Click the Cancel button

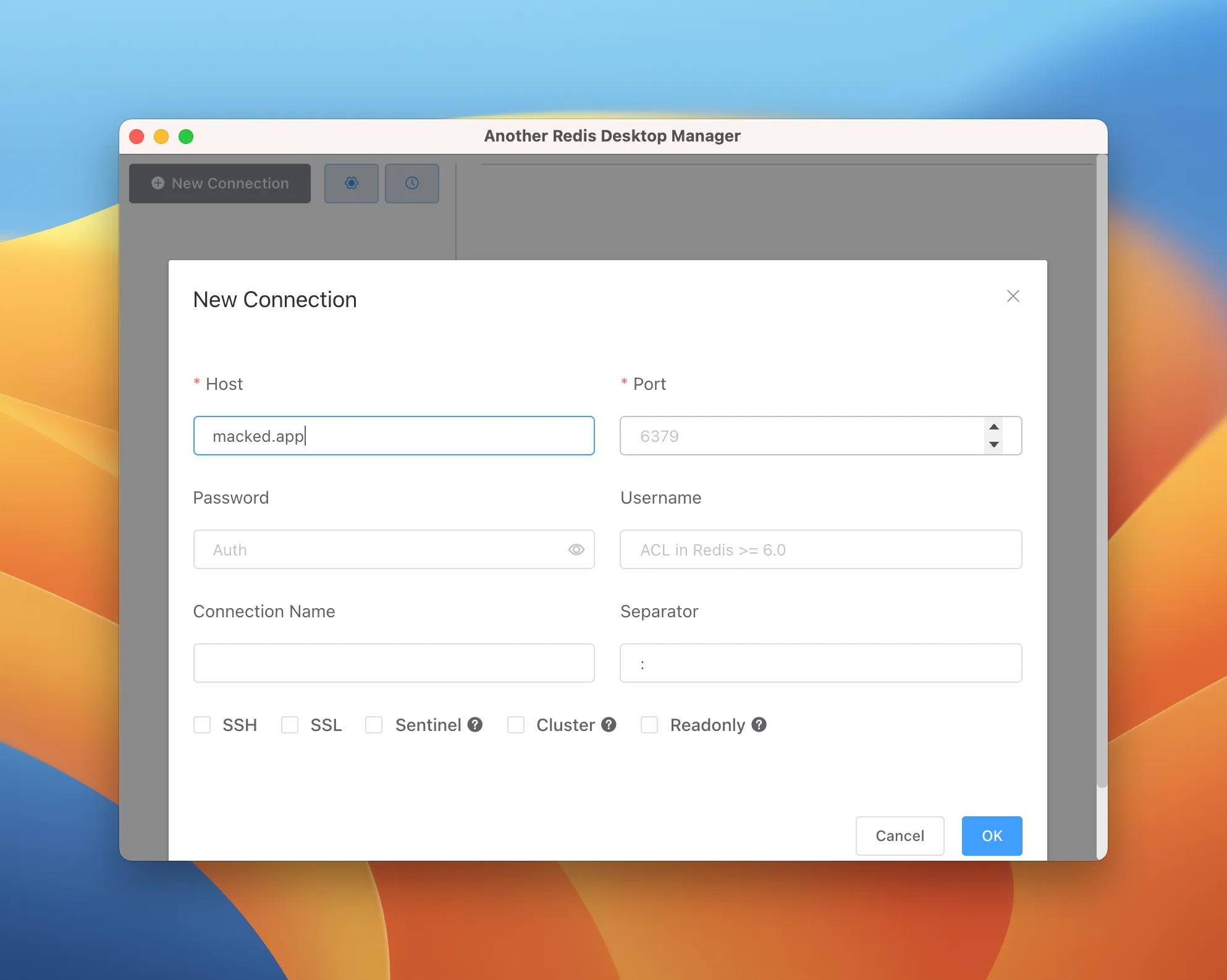coord(900,835)
